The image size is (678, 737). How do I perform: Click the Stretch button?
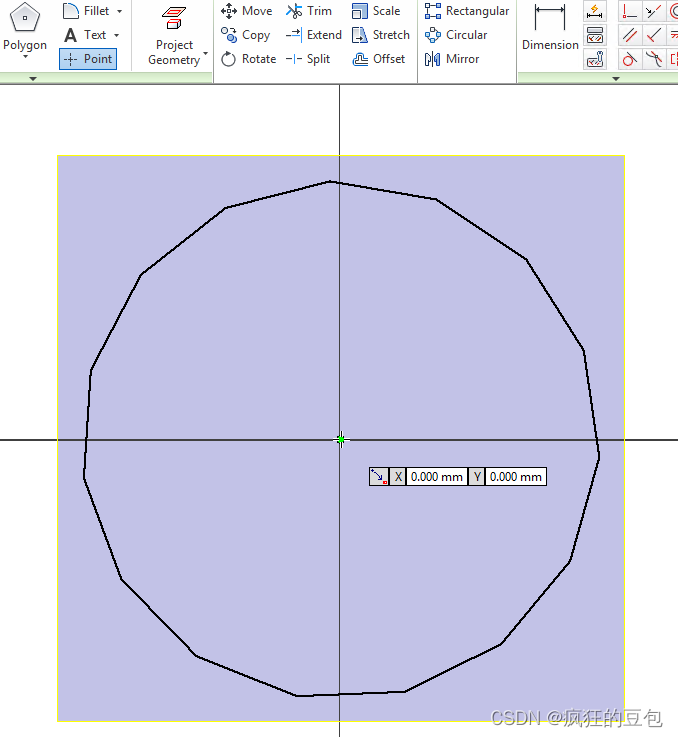click(x=381, y=35)
